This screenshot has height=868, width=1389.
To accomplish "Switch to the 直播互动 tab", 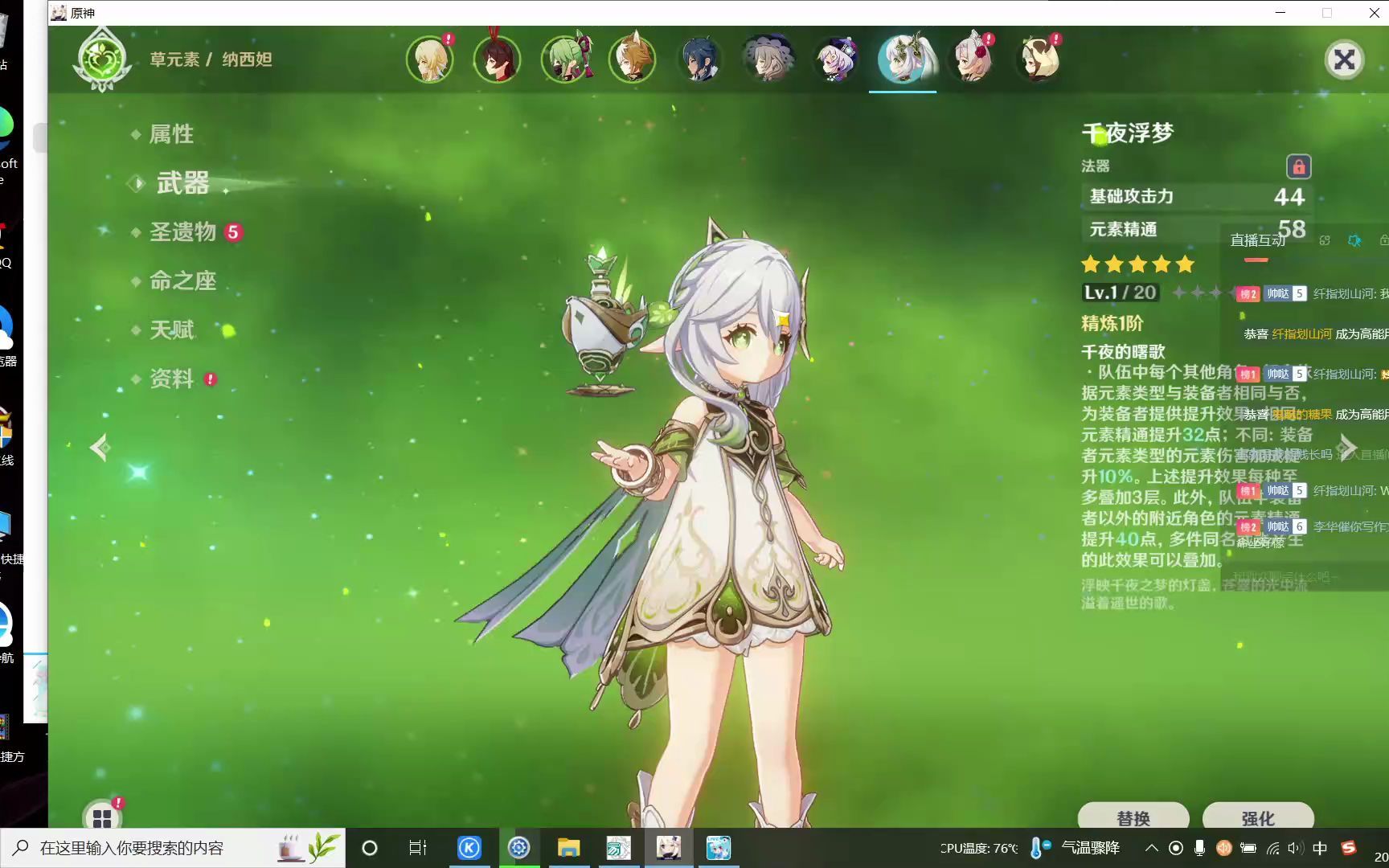I will click(x=1257, y=240).
